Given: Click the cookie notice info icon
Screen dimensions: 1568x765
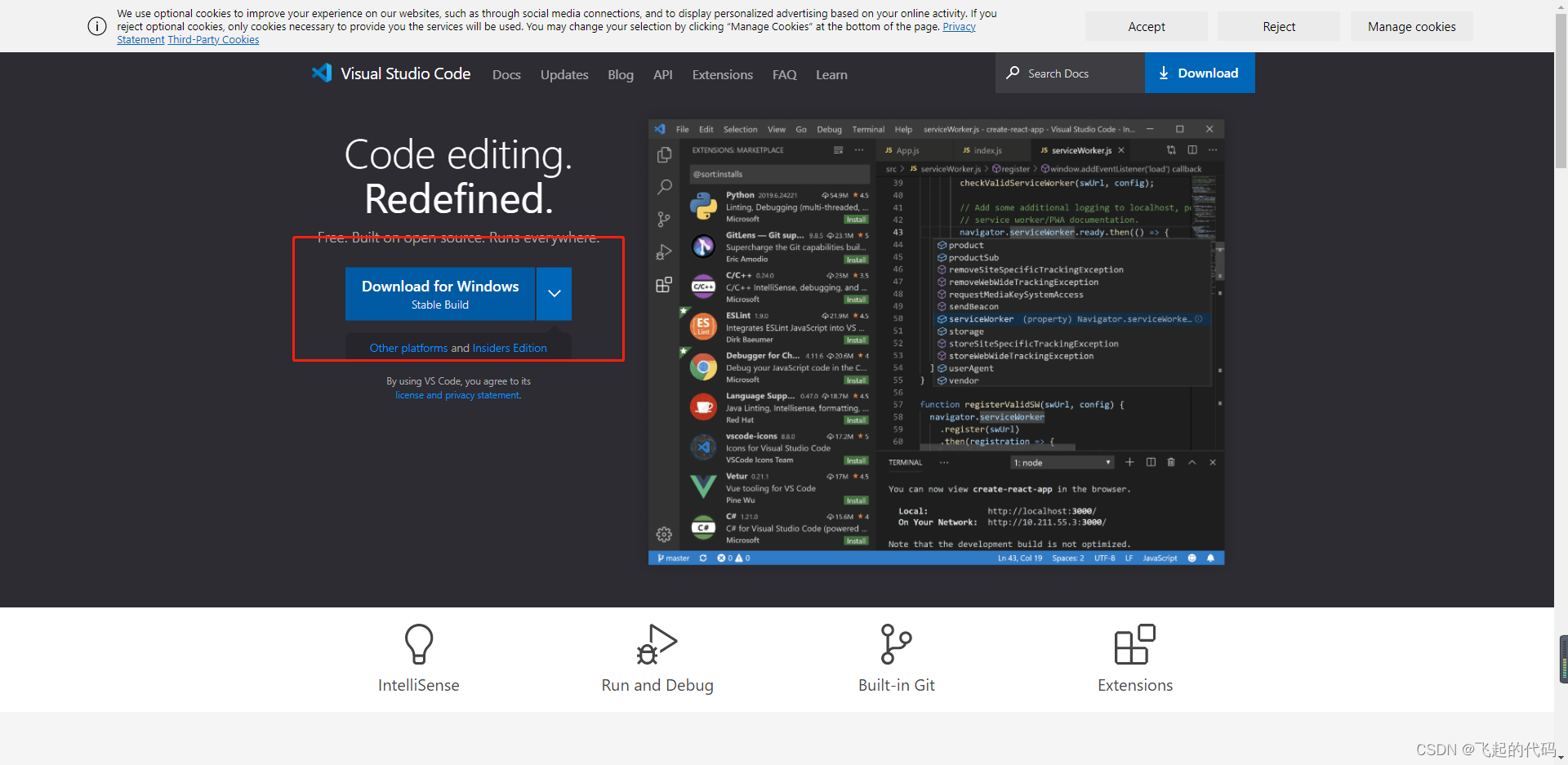Looking at the screenshot, I should pyautogui.click(x=97, y=26).
